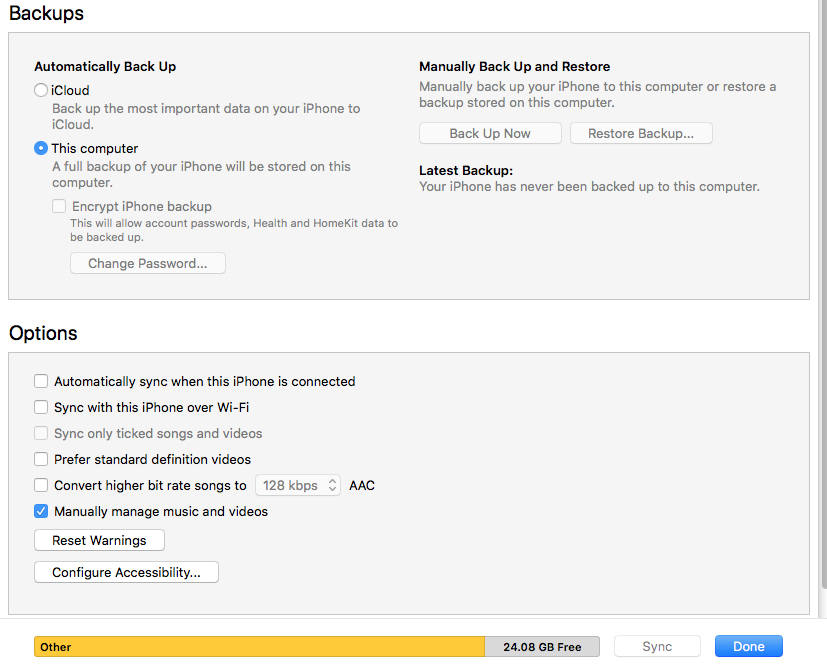Choose the This computer backup option

(41, 148)
